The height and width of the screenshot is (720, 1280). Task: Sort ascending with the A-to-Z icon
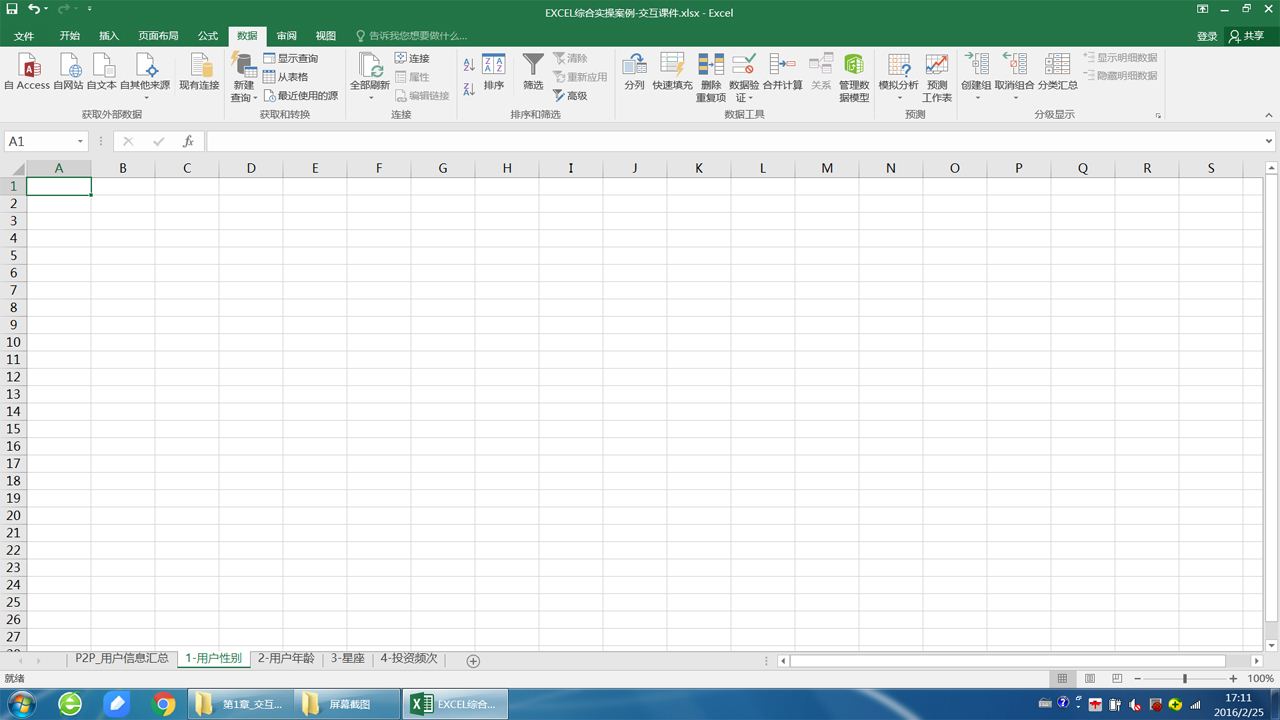[469, 65]
